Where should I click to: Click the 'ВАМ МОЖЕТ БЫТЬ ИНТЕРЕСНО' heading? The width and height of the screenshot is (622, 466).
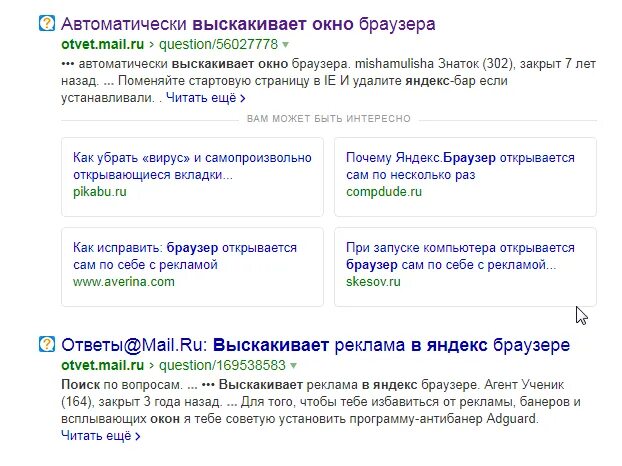click(x=328, y=119)
